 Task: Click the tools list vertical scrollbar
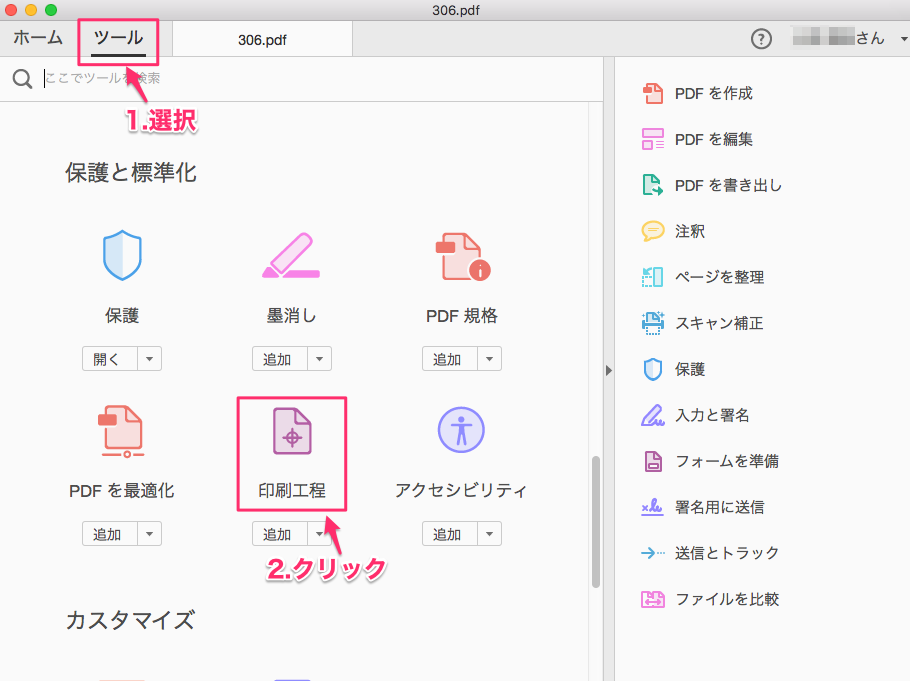[596, 520]
